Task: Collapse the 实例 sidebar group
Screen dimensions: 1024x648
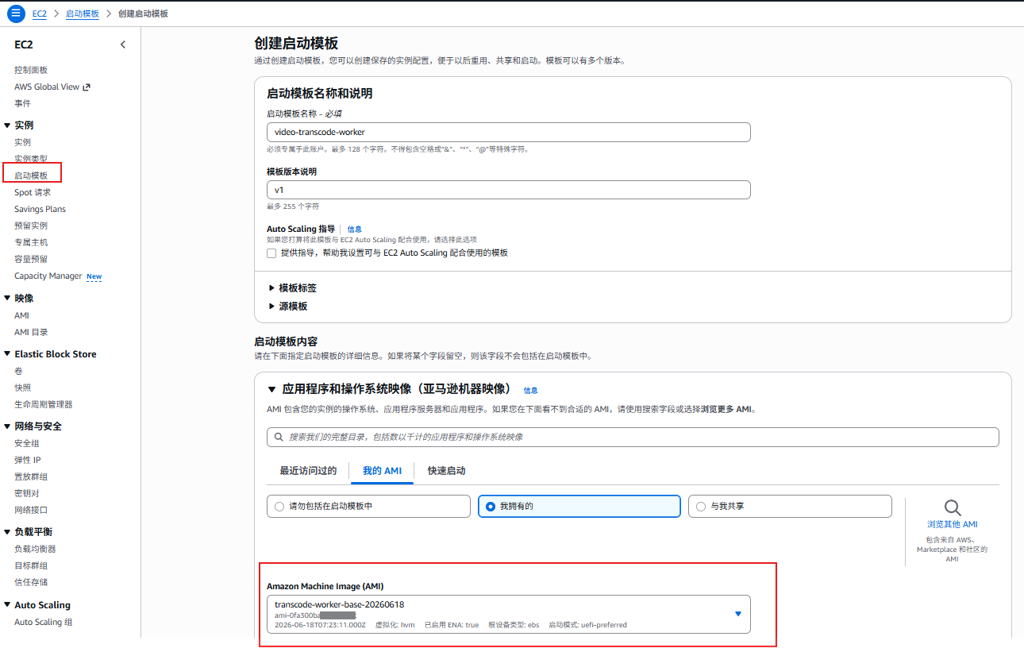Action: [7, 125]
